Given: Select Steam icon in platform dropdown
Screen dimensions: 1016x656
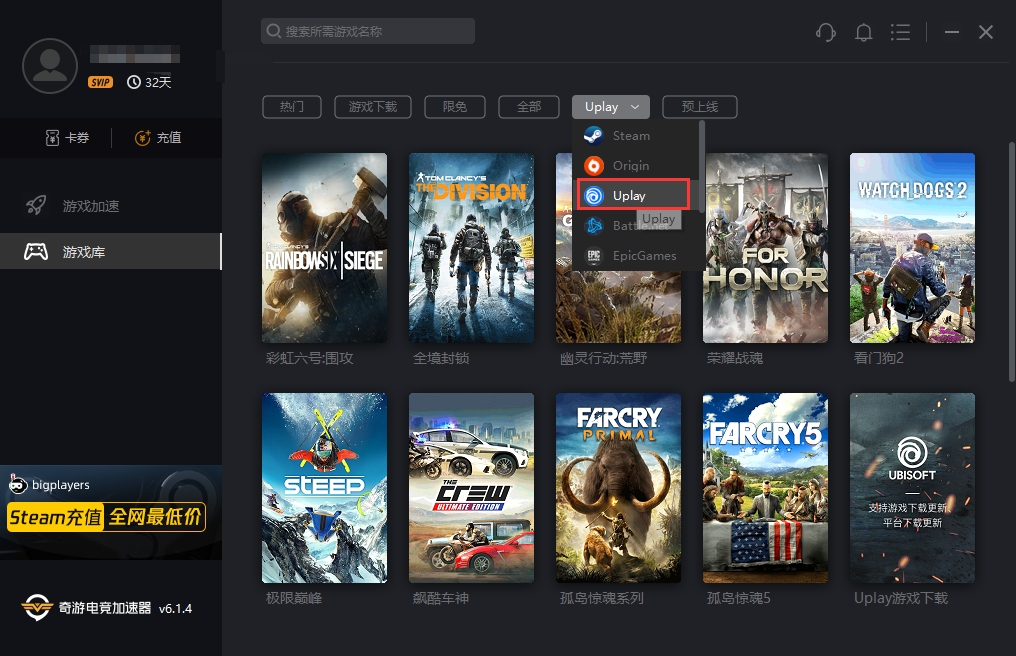Looking at the screenshot, I should point(594,135).
